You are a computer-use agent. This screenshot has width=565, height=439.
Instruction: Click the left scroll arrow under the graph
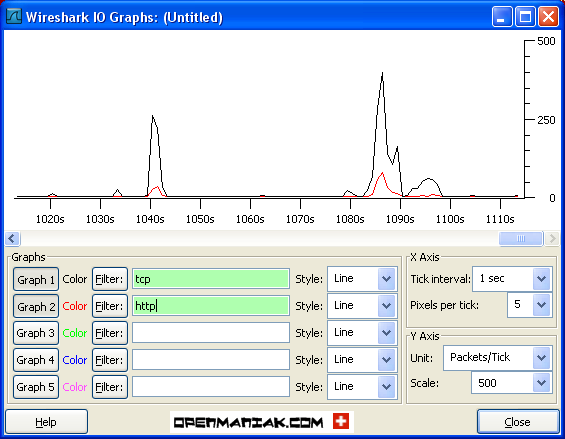coord(12,238)
